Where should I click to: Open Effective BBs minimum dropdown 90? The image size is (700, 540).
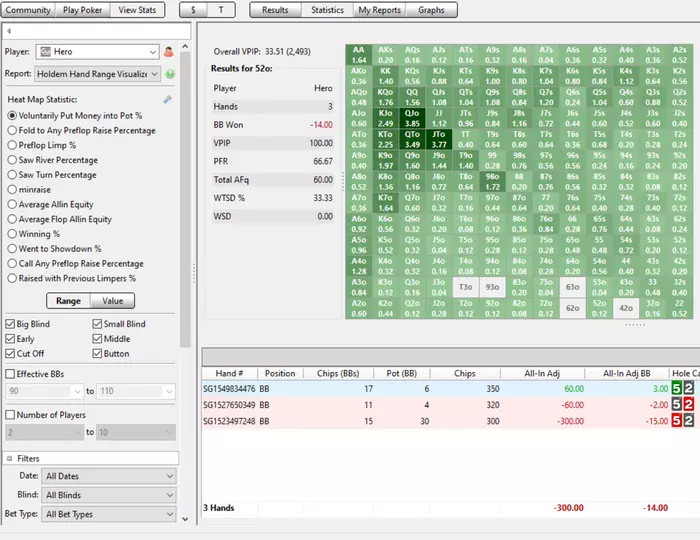pyautogui.click(x=44, y=391)
